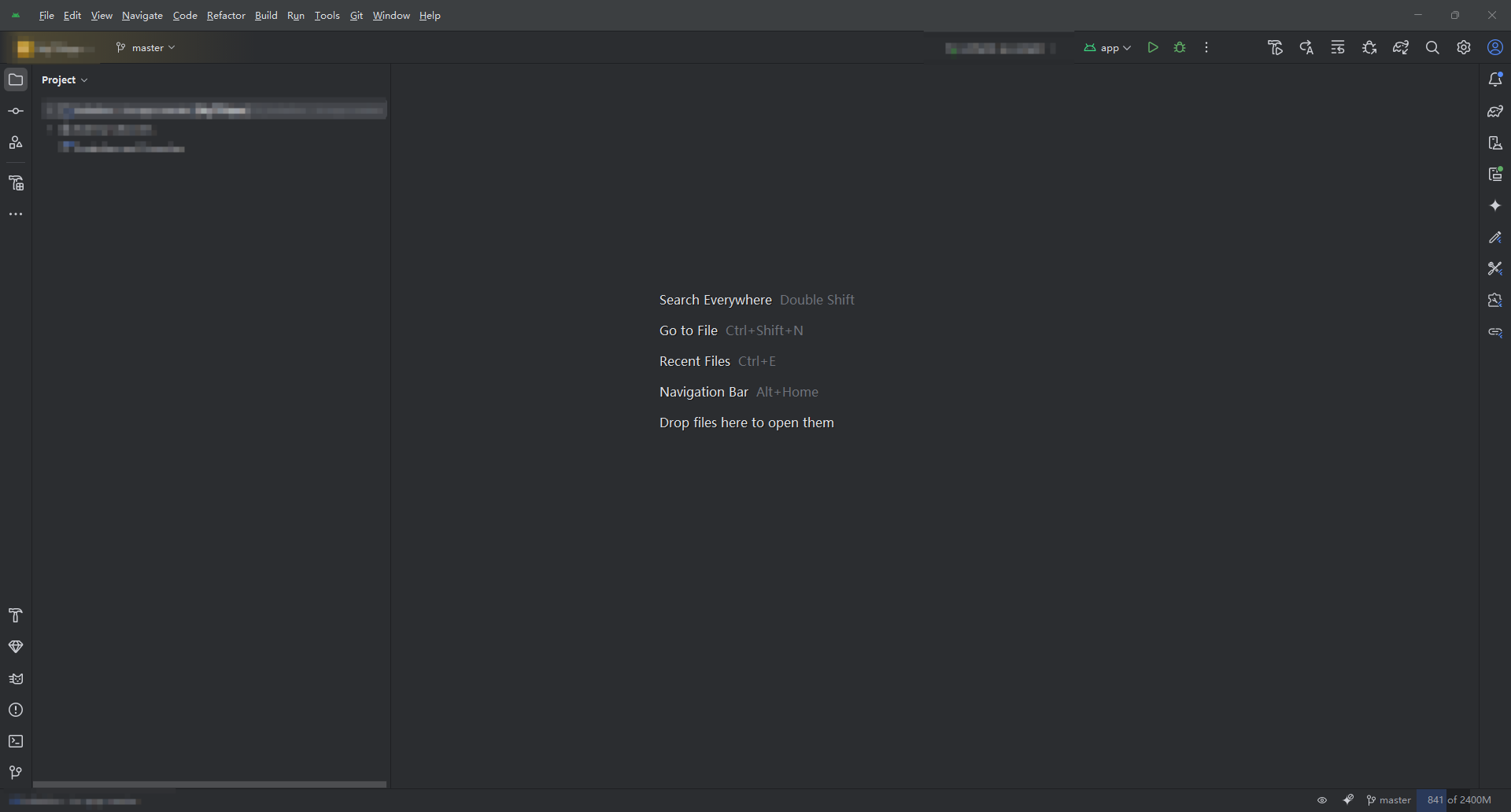Open the Logcat cat icon
Image resolution: width=1511 pixels, height=812 pixels.
(16, 678)
